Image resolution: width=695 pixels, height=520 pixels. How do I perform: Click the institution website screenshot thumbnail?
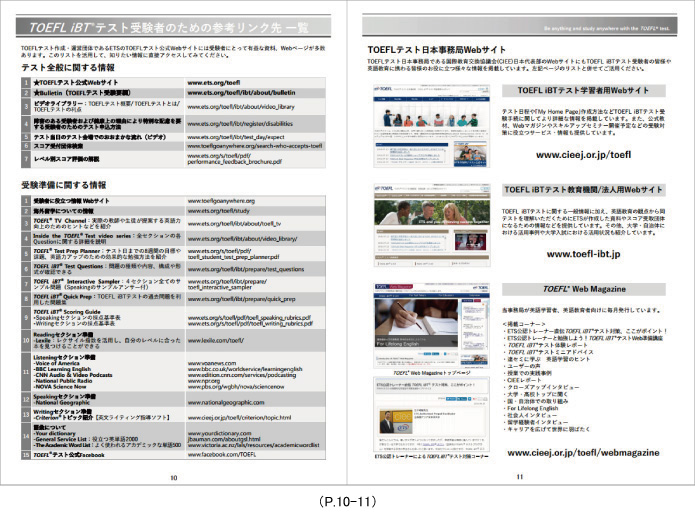click(x=432, y=225)
